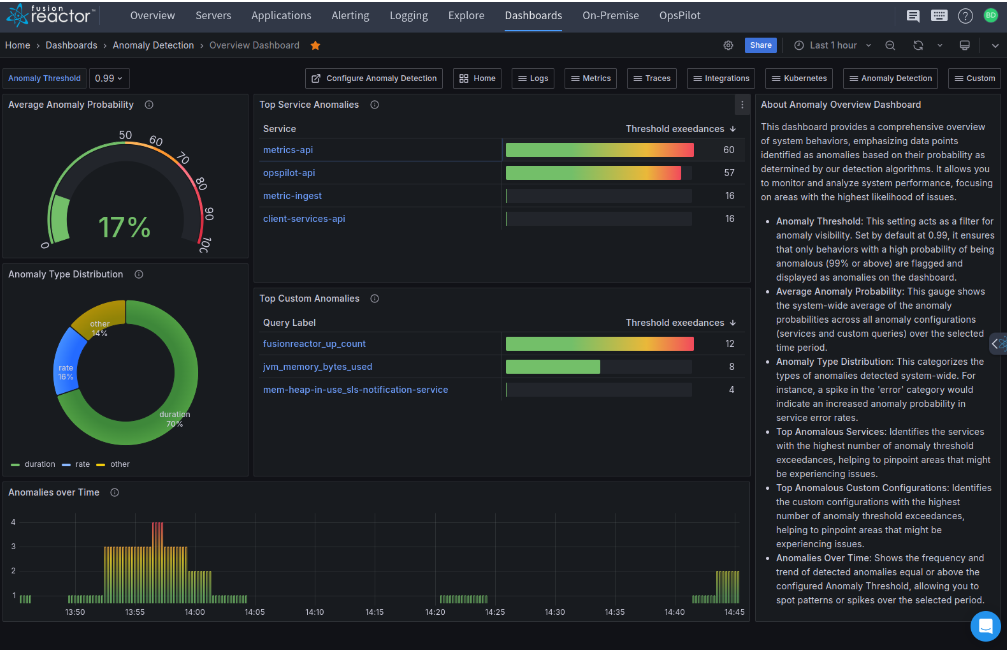Expand the Last 1 hour time picker
The width and height of the screenshot is (1007, 650).
(x=825, y=45)
